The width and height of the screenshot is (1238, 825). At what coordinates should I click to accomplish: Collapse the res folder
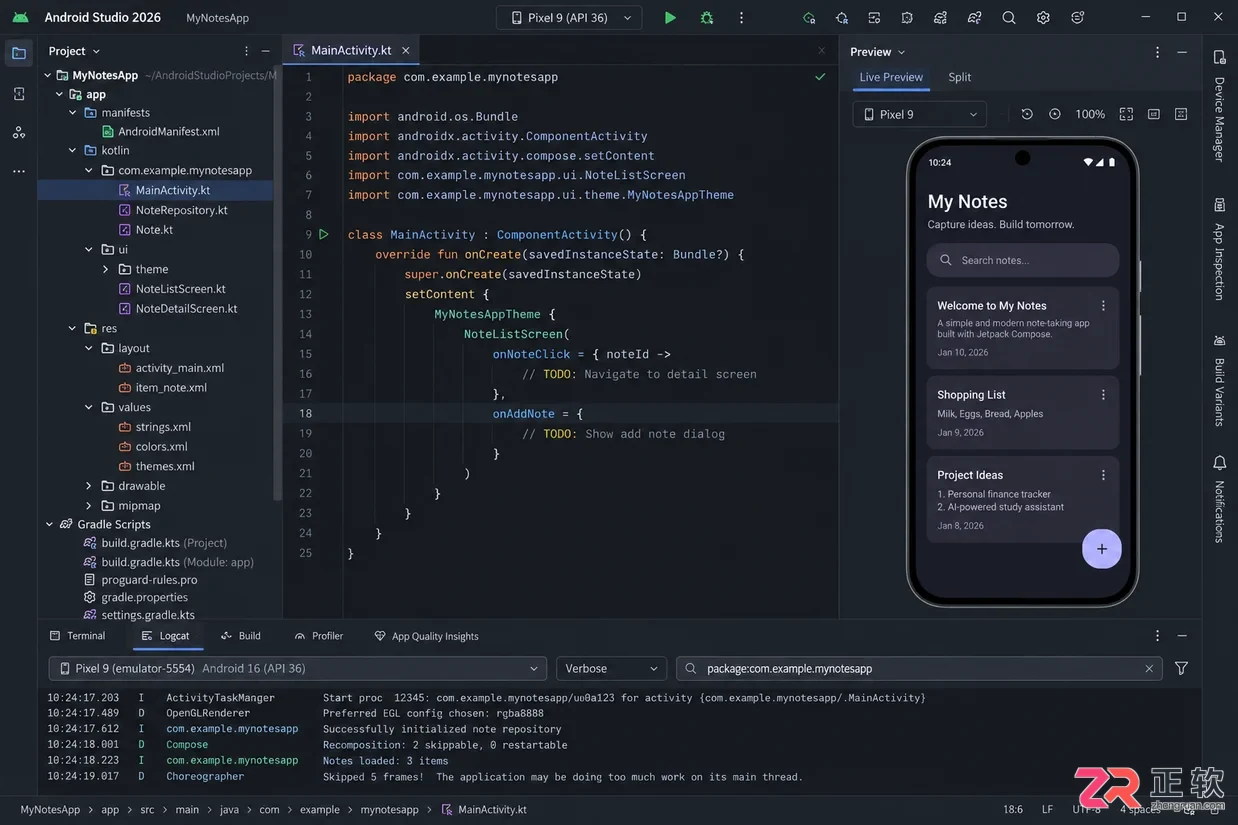[x=73, y=328]
